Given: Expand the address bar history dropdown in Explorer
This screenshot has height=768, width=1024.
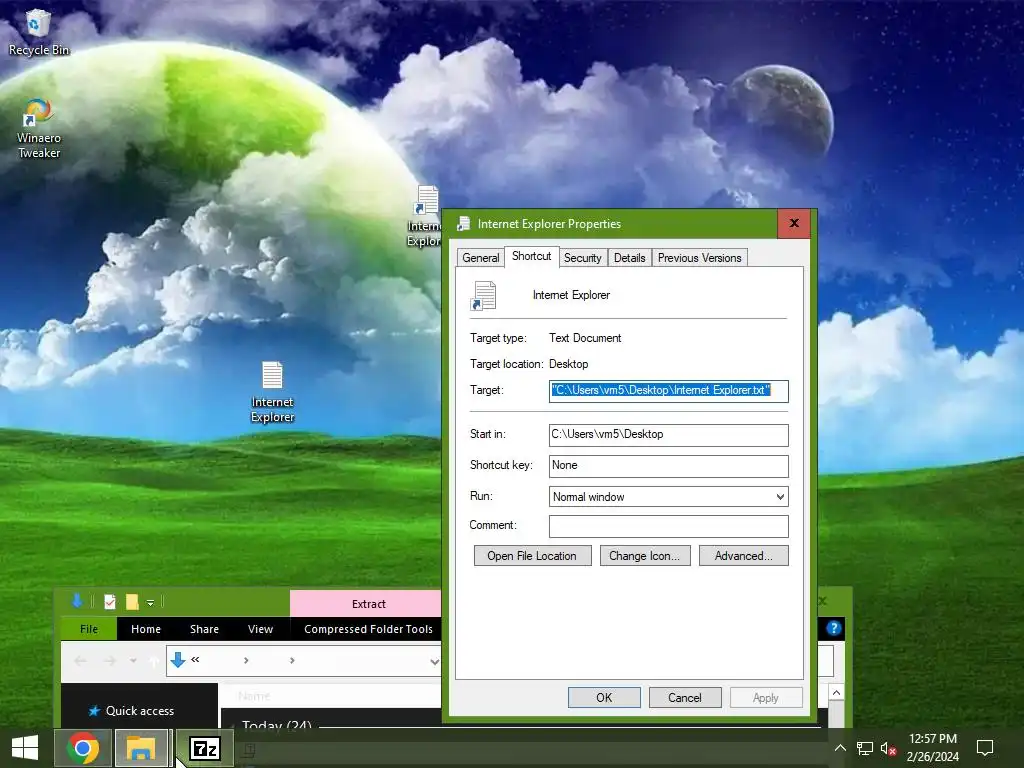Looking at the screenshot, I should click(x=434, y=662).
